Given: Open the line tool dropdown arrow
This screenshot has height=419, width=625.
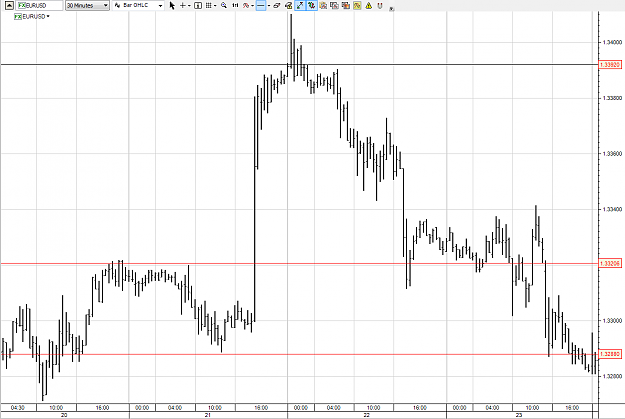Looking at the screenshot, I should pyautogui.click(x=269, y=6).
